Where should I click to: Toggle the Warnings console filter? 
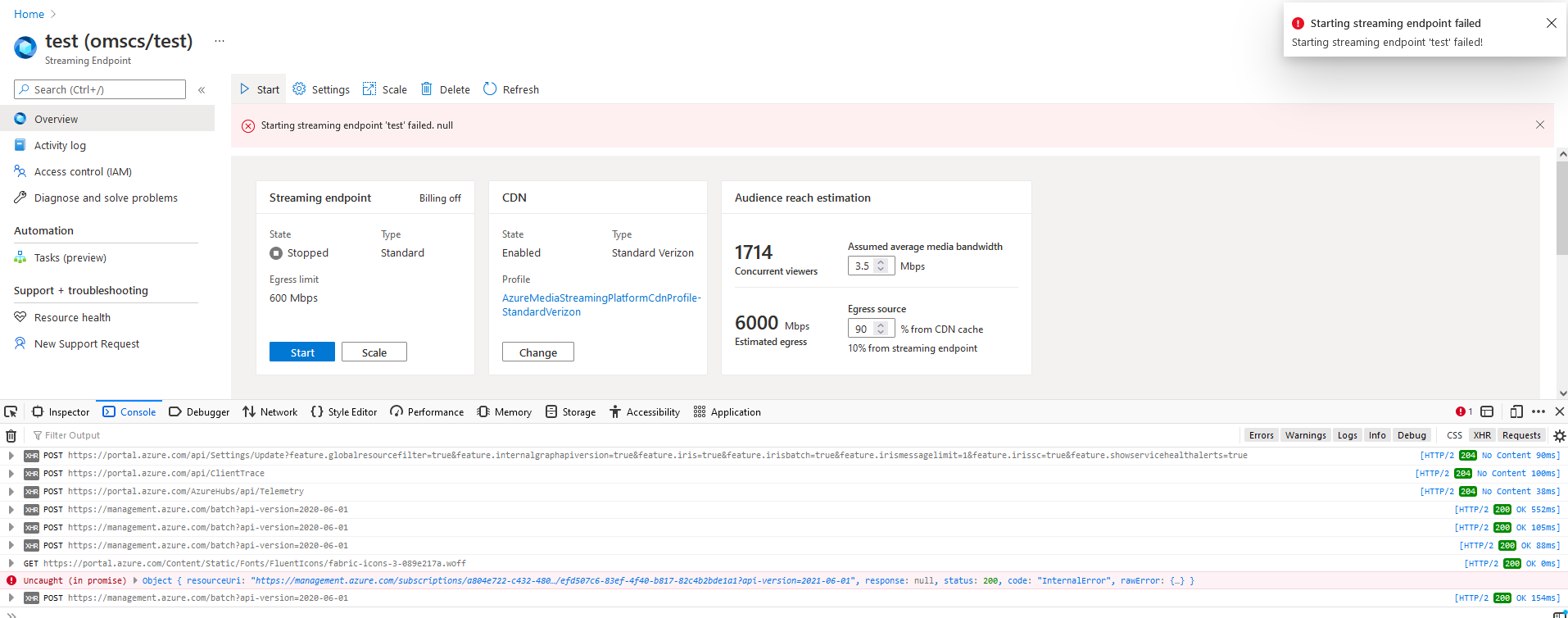point(1305,435)
